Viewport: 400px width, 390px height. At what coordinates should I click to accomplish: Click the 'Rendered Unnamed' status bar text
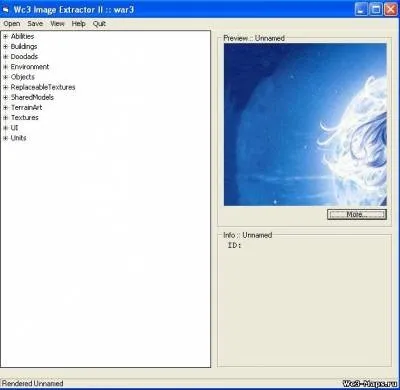[x=32, y=383]
